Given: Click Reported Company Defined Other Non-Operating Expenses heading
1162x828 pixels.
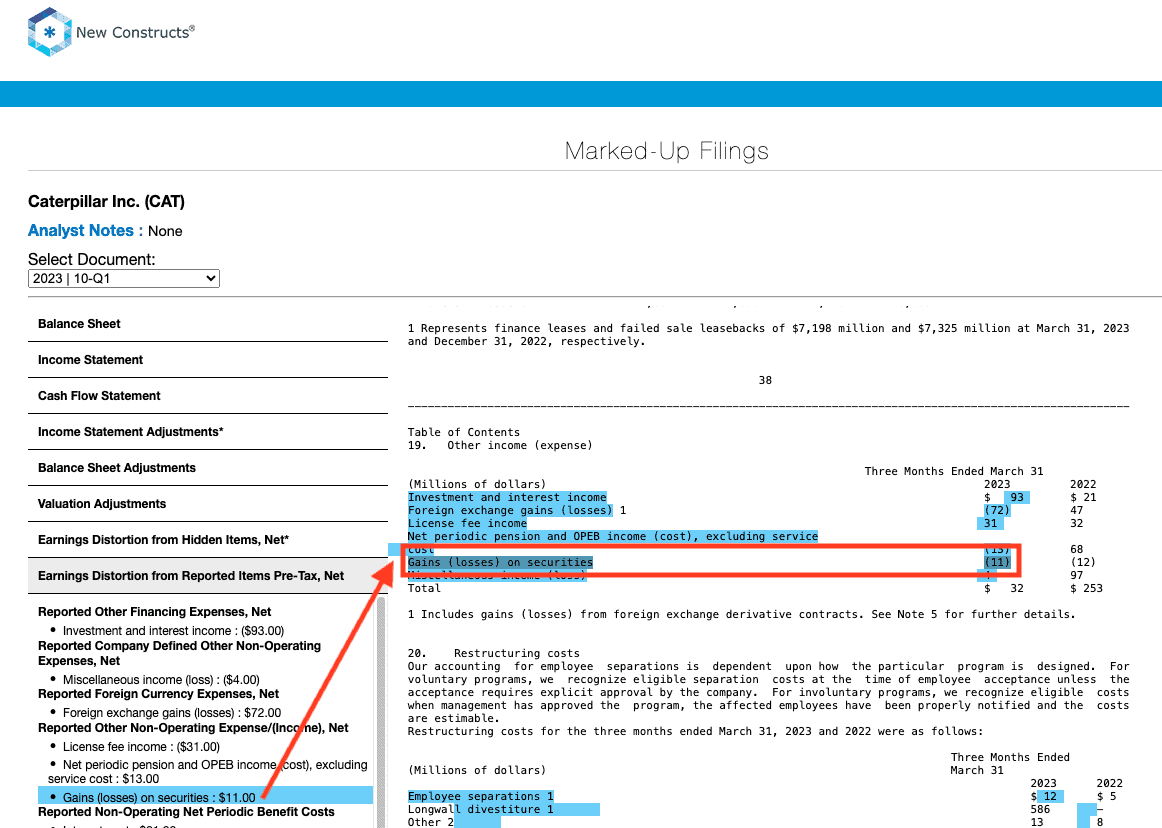Looking at the screenshot, I should pyautogui.click(x=179, y=653).
